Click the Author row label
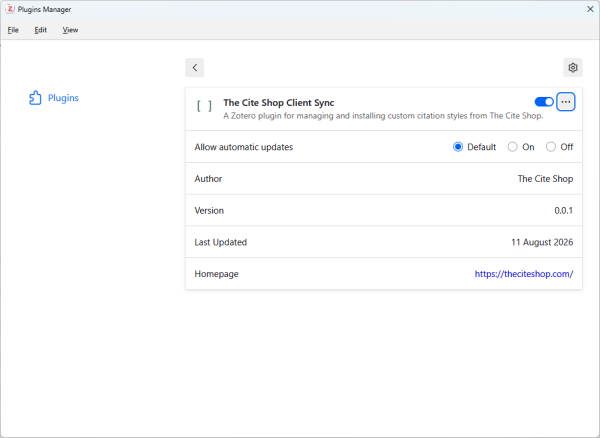 208,179
